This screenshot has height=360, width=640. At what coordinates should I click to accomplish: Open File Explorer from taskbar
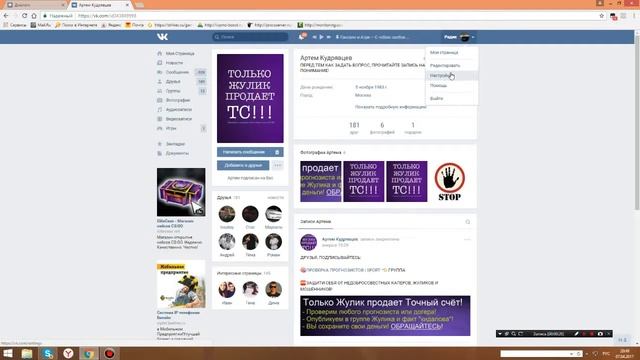(x=27, y=353)
